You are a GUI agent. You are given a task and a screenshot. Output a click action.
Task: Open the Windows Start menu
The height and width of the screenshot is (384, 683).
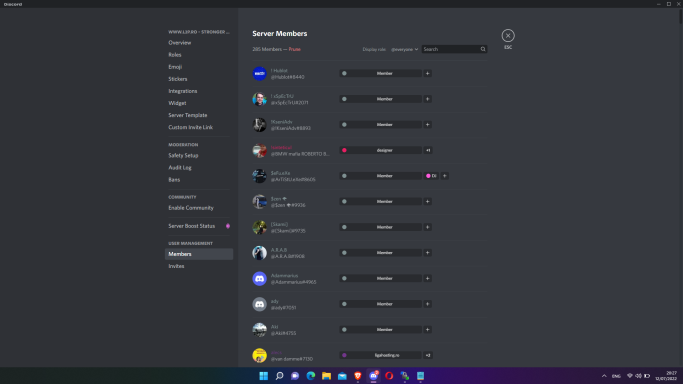[x=264, y=376]
